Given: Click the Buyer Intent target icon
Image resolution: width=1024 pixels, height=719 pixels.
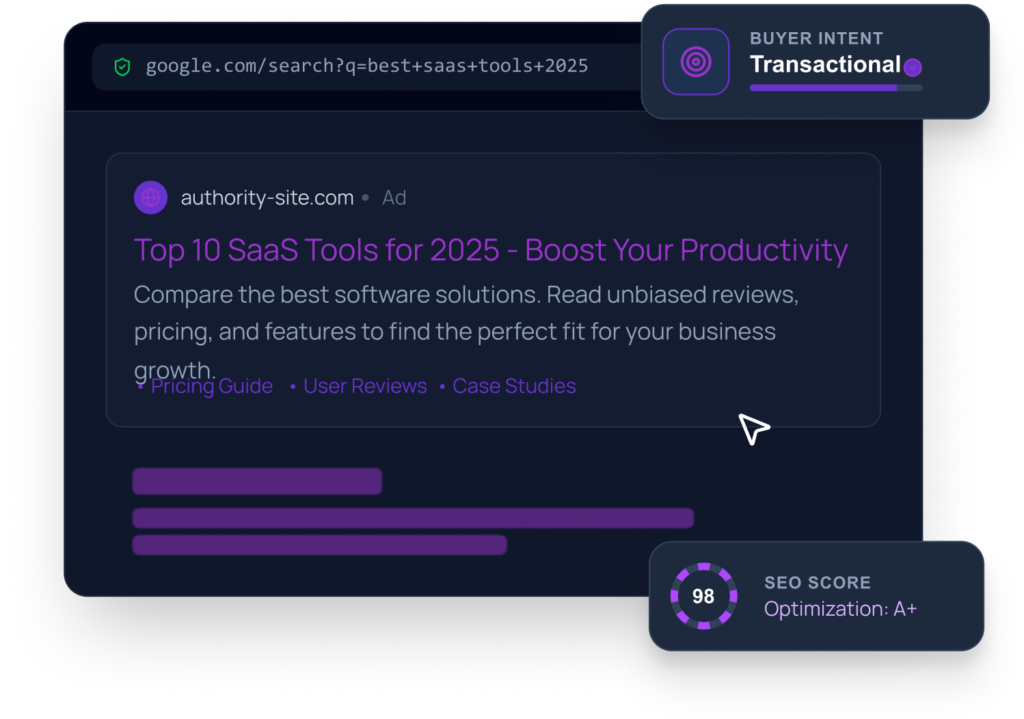Looking at the screenshot, I should (695, 62).
